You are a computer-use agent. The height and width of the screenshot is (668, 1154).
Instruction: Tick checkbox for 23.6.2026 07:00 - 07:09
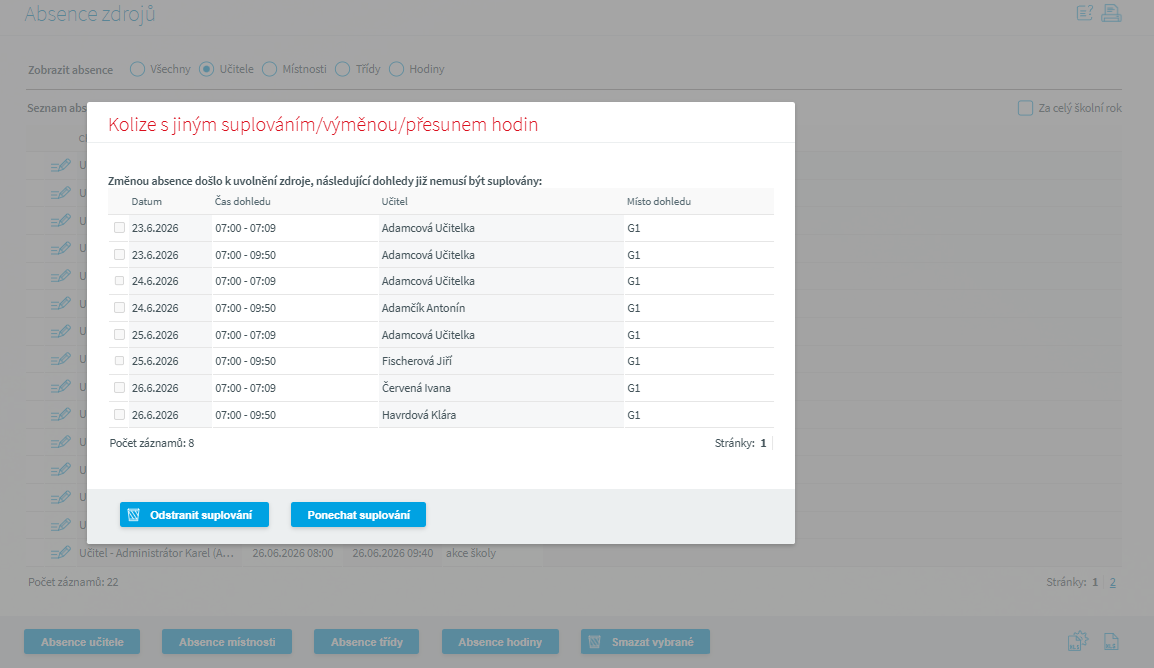(119, 228)
